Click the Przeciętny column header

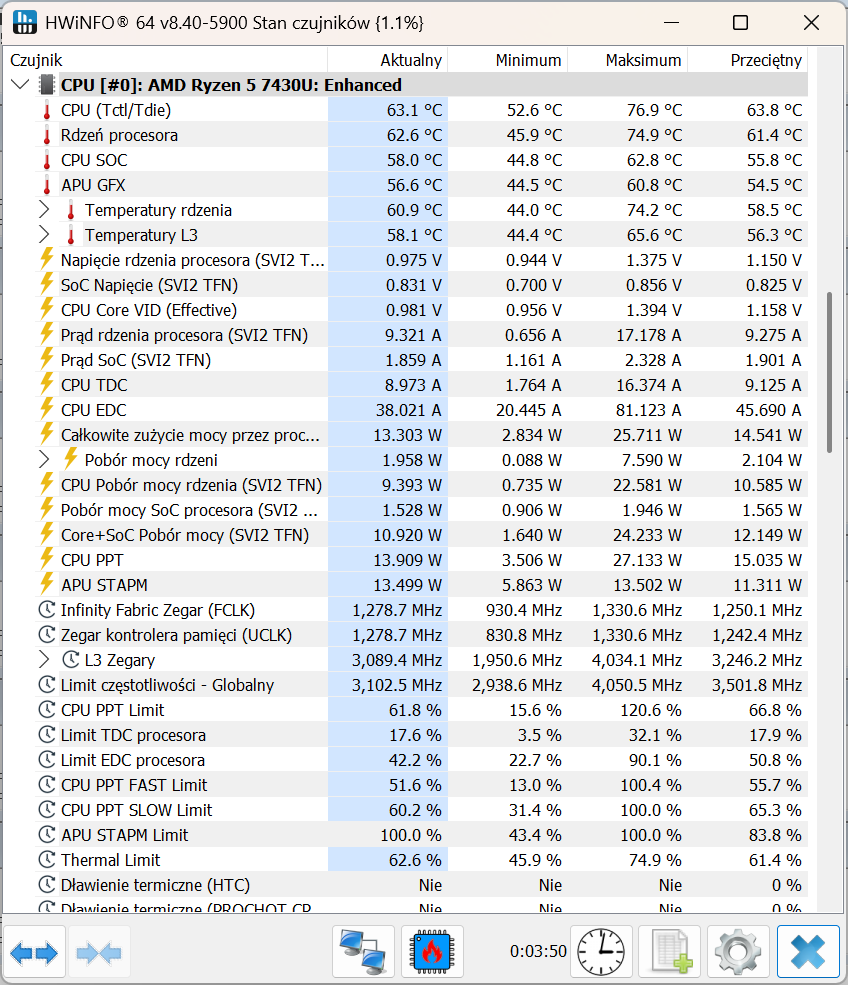point(748,60)
